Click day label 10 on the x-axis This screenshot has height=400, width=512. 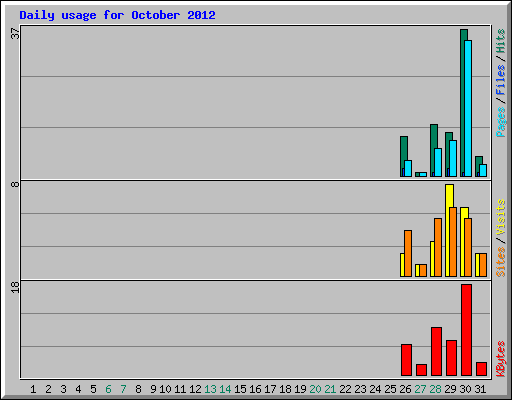[x=165, y=389]
